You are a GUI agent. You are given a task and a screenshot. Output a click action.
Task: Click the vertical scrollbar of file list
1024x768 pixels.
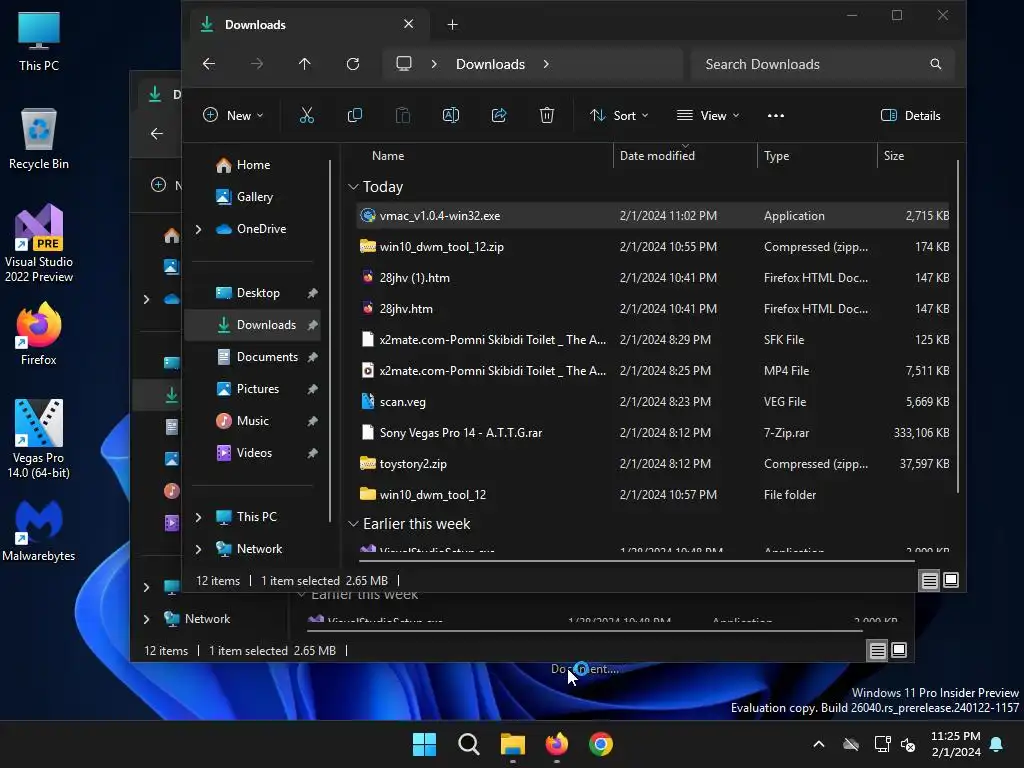pyautogui.click(x=957, y=327)
